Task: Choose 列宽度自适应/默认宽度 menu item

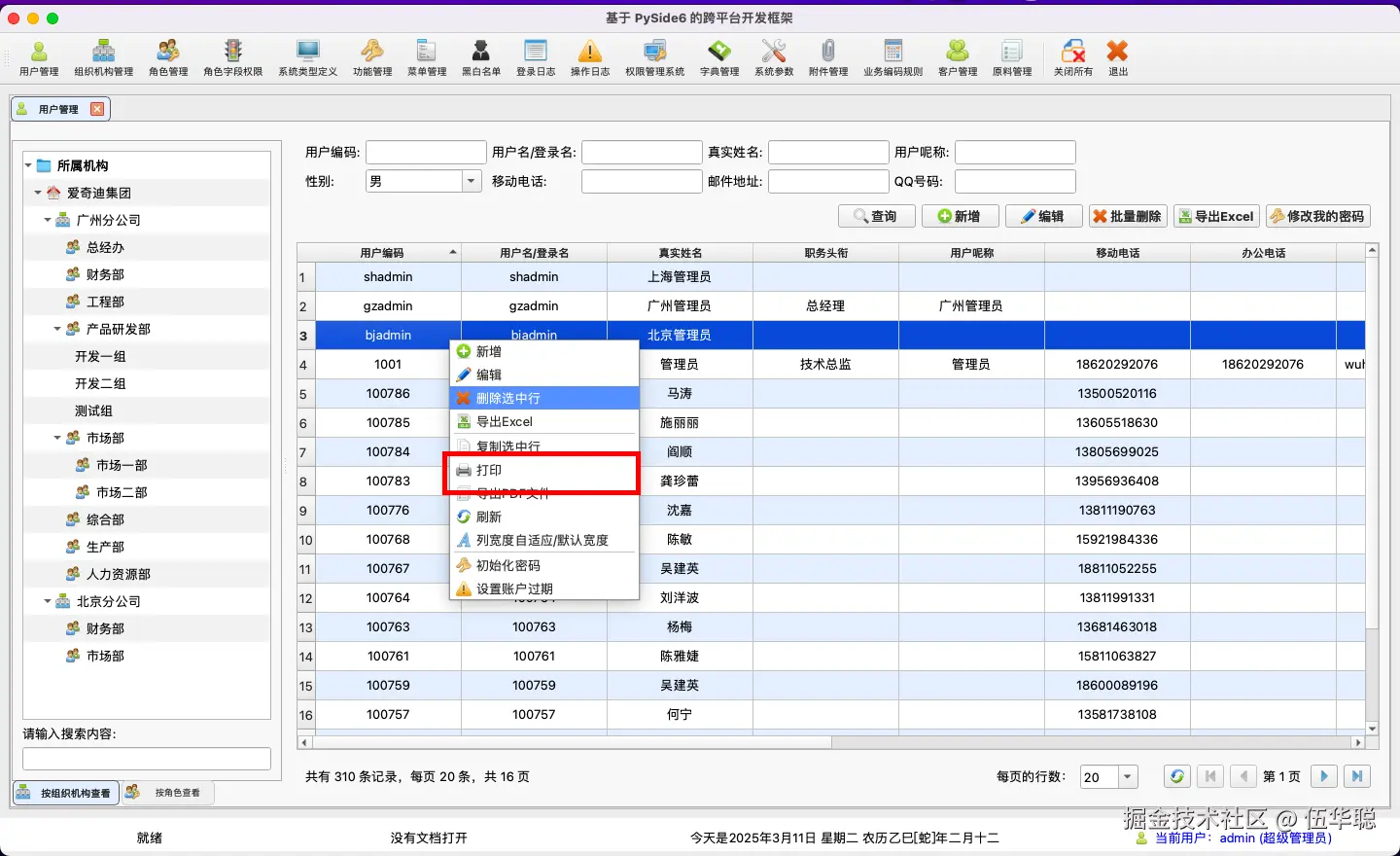Action: [x=544, y=540]
